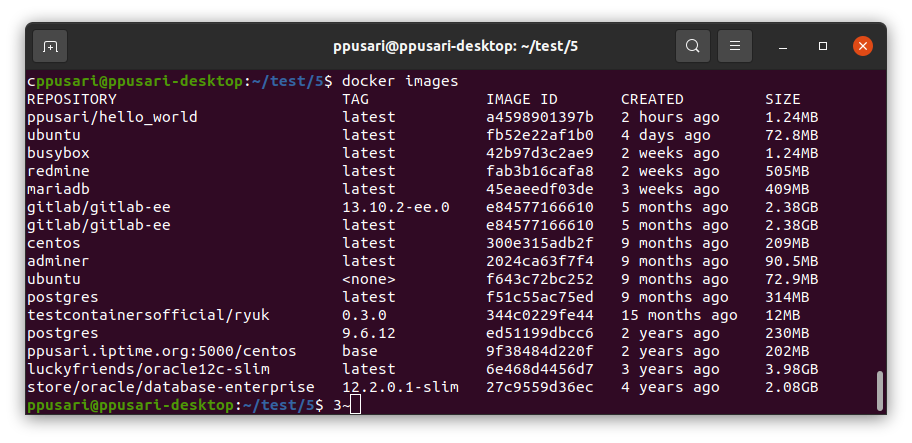This screenshot has width=912, height=443.
Task: Click the 13.10.2-ee.0 tag
Action: 396,208
